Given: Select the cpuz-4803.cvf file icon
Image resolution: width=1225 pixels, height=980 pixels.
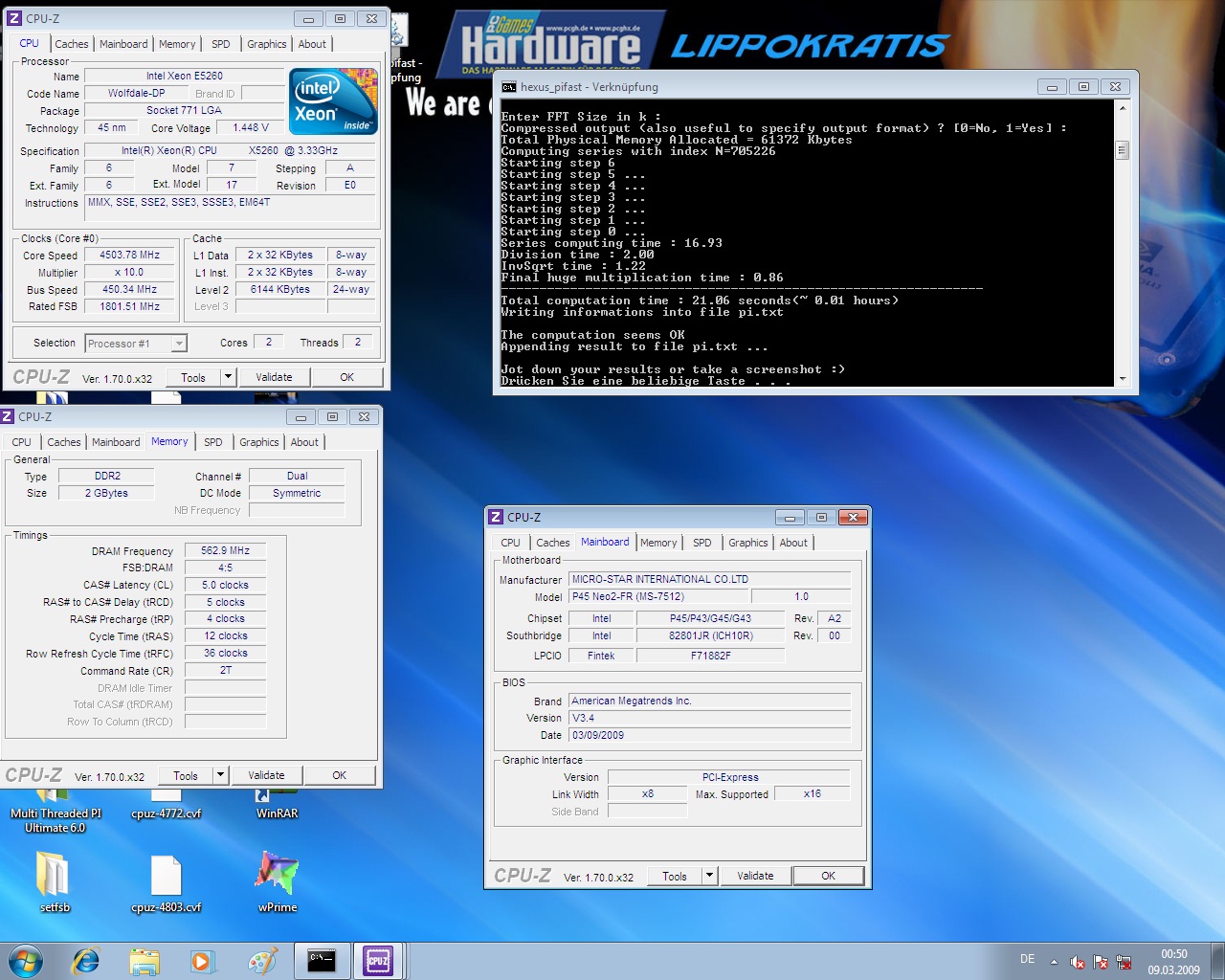Looking at the screenshot, I should coord(167,881).
